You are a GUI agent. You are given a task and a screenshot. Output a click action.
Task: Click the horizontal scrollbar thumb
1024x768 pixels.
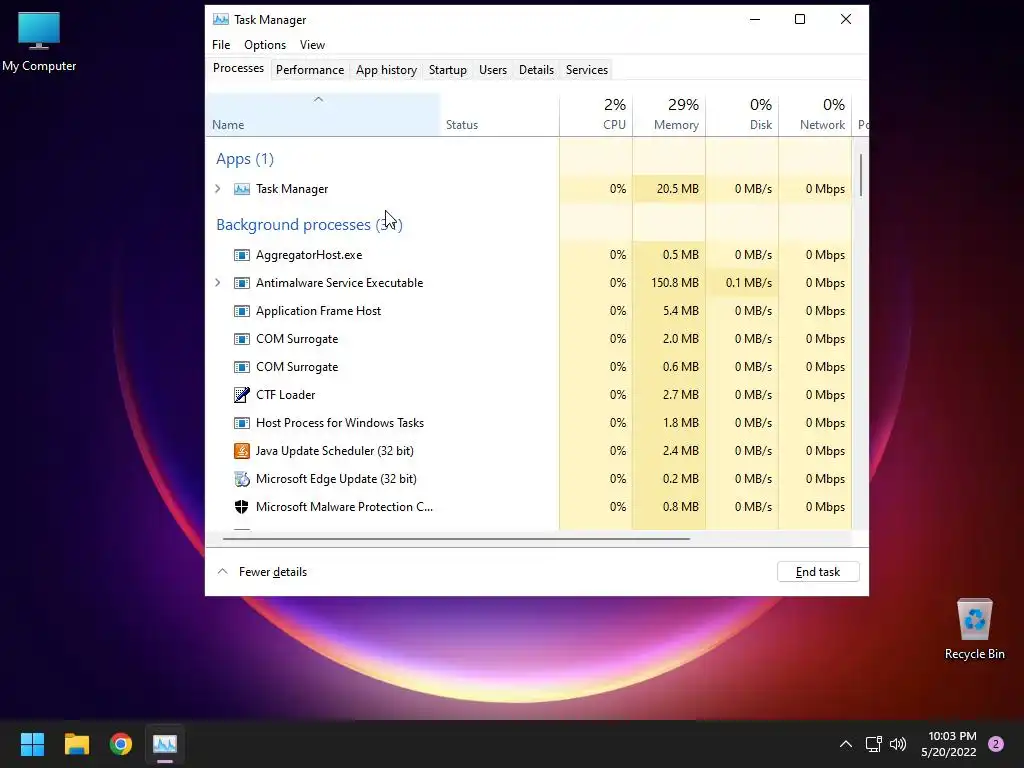(x=456, y=539)
